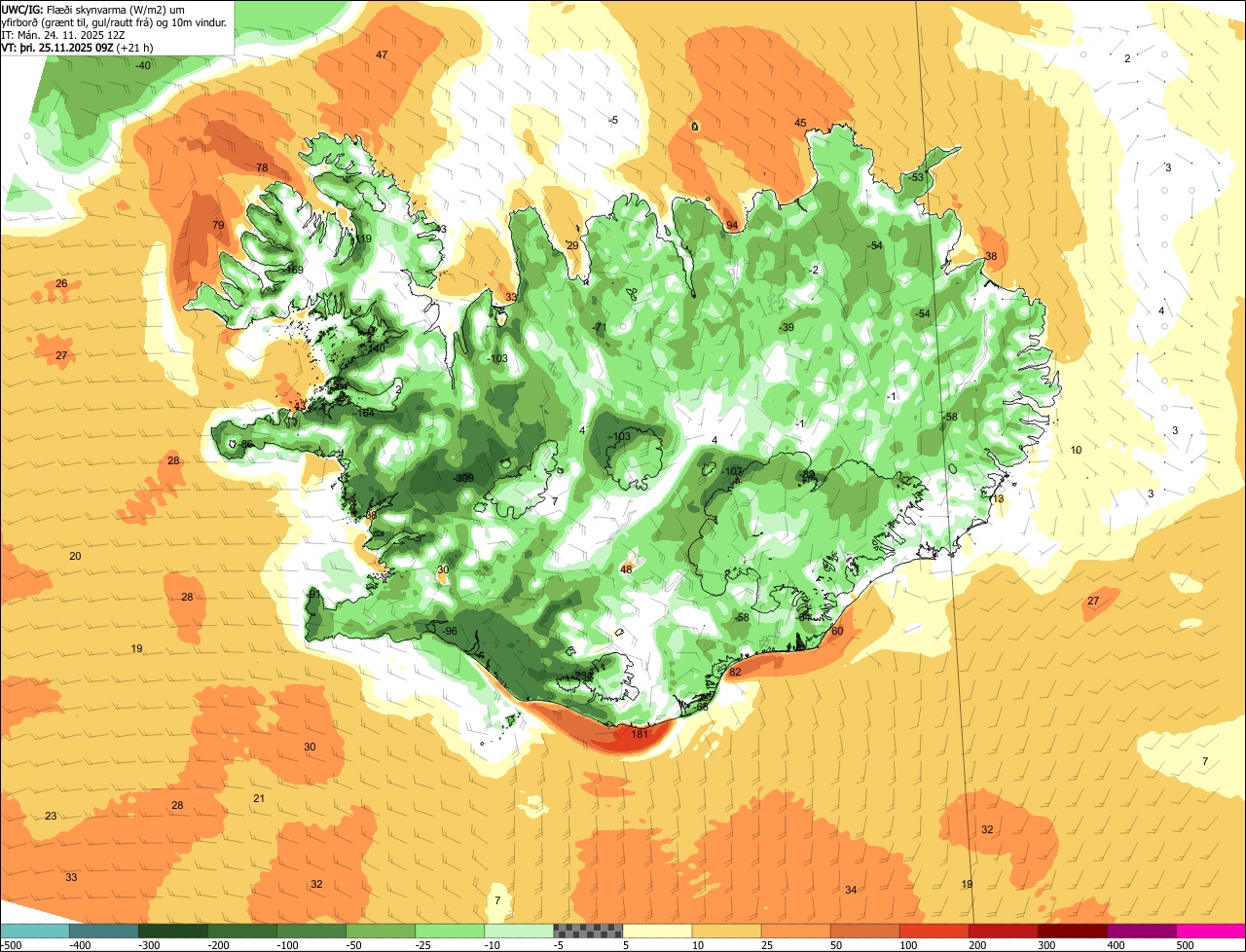Viewport: 1246px width, 952px height.
Task: Click the map value '48' in the central highlands
Action: coord(626,569)
